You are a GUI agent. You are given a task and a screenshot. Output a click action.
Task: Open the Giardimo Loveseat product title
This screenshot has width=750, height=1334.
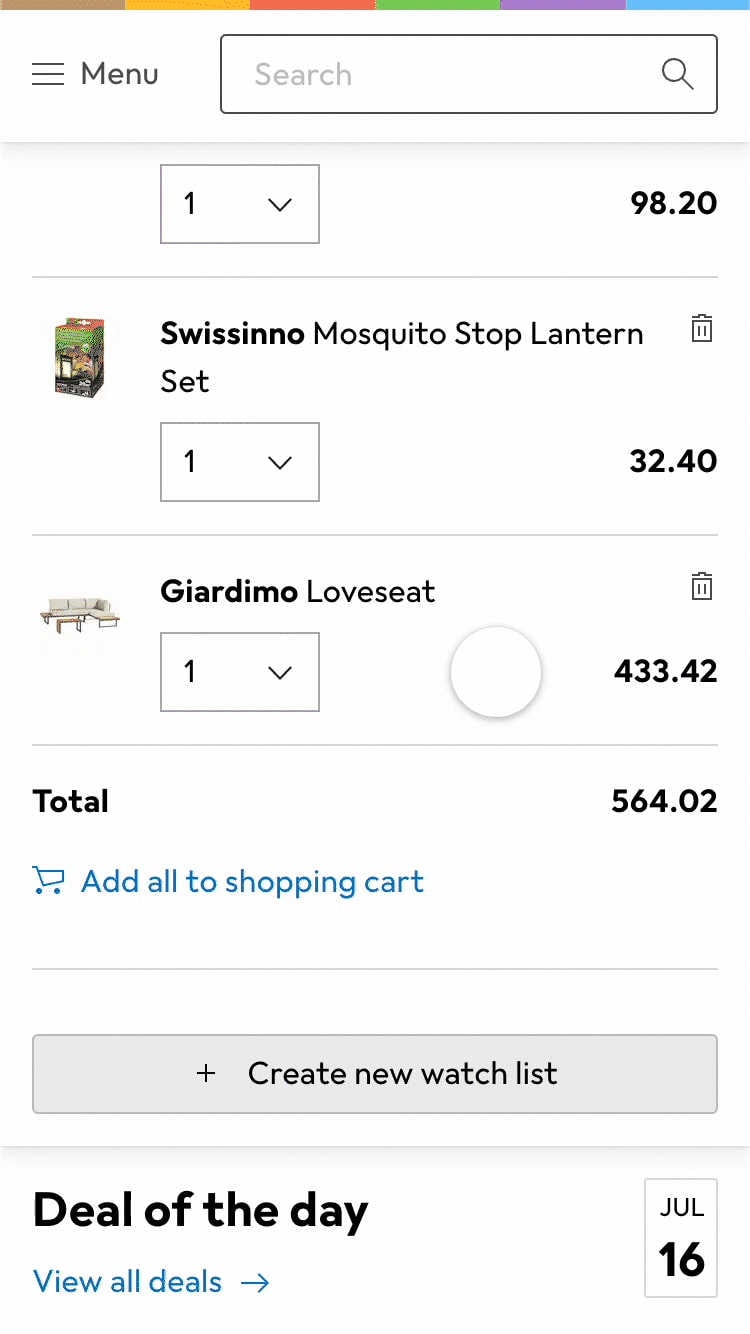[x=297, y=591]
